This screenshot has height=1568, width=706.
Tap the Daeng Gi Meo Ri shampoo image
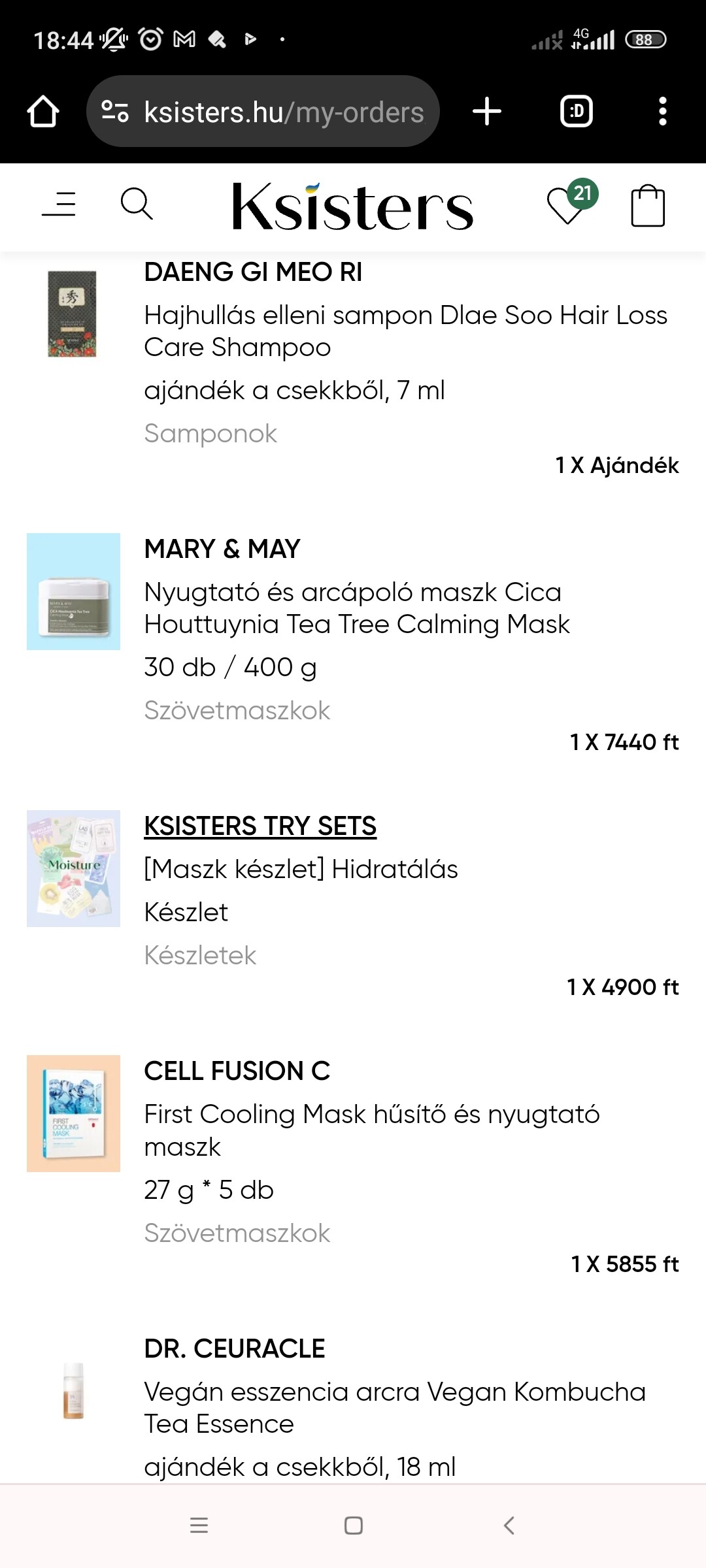(x=73, y=314)
